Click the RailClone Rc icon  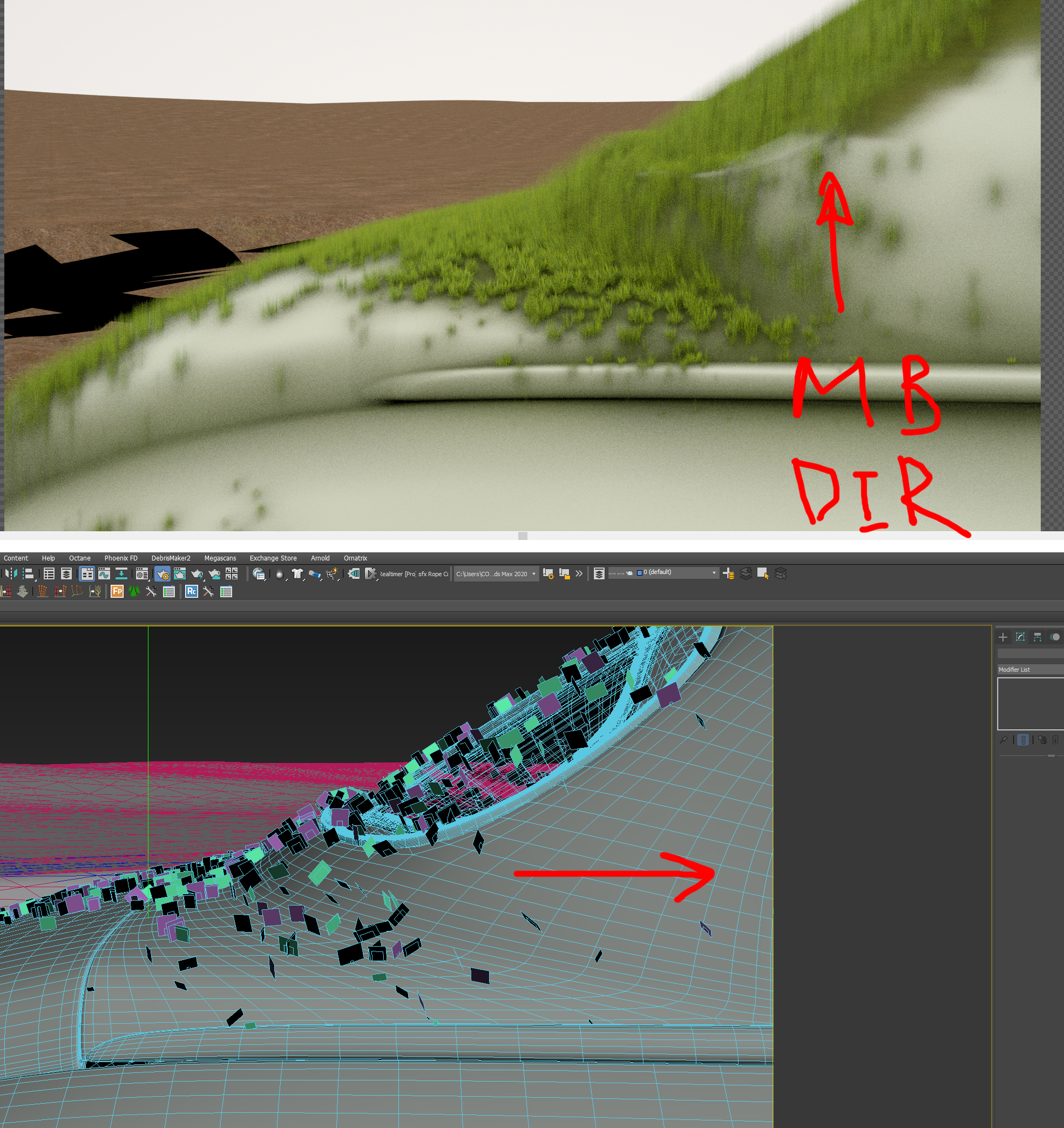coord(191,592)
